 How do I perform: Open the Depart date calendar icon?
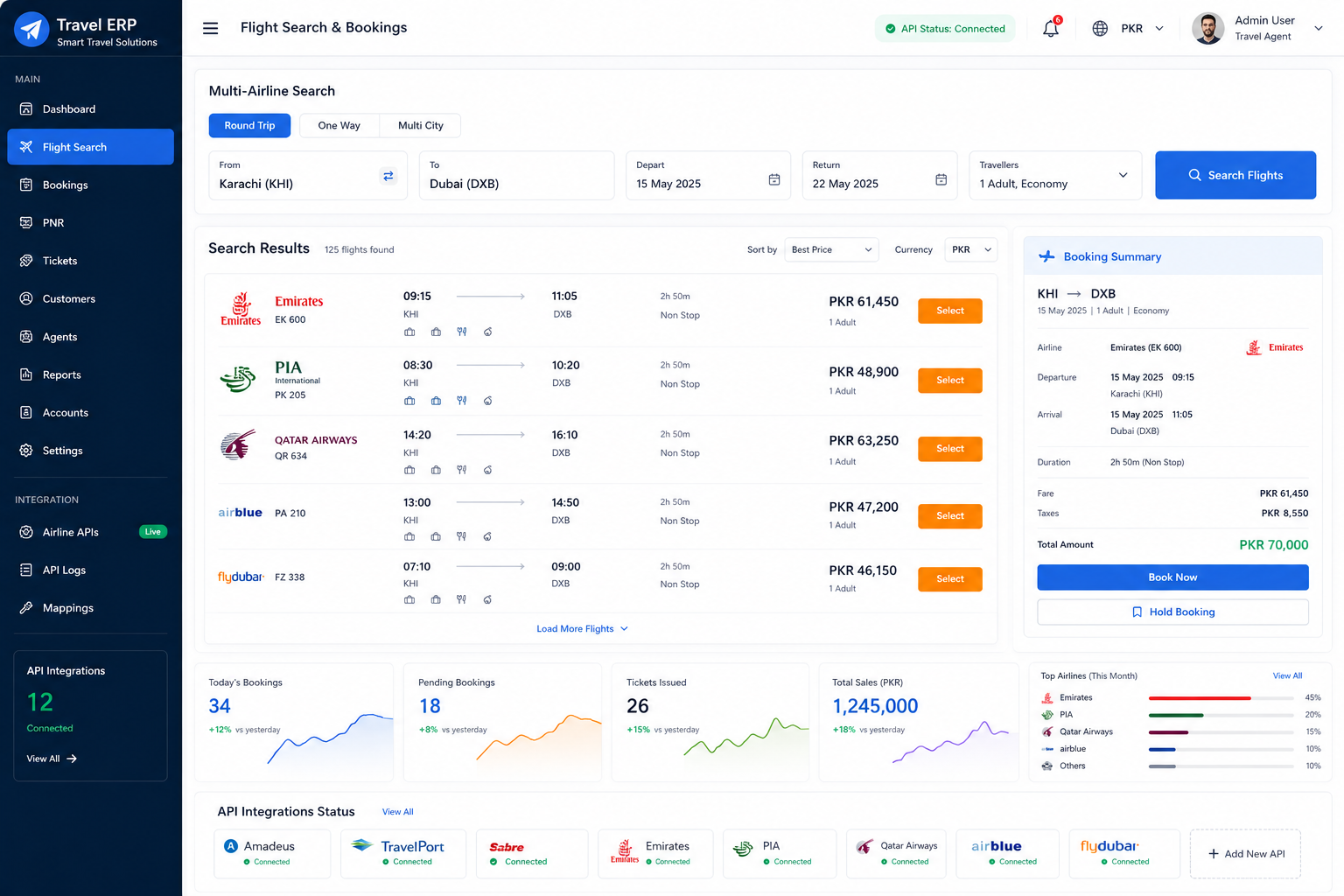(774, 179)
